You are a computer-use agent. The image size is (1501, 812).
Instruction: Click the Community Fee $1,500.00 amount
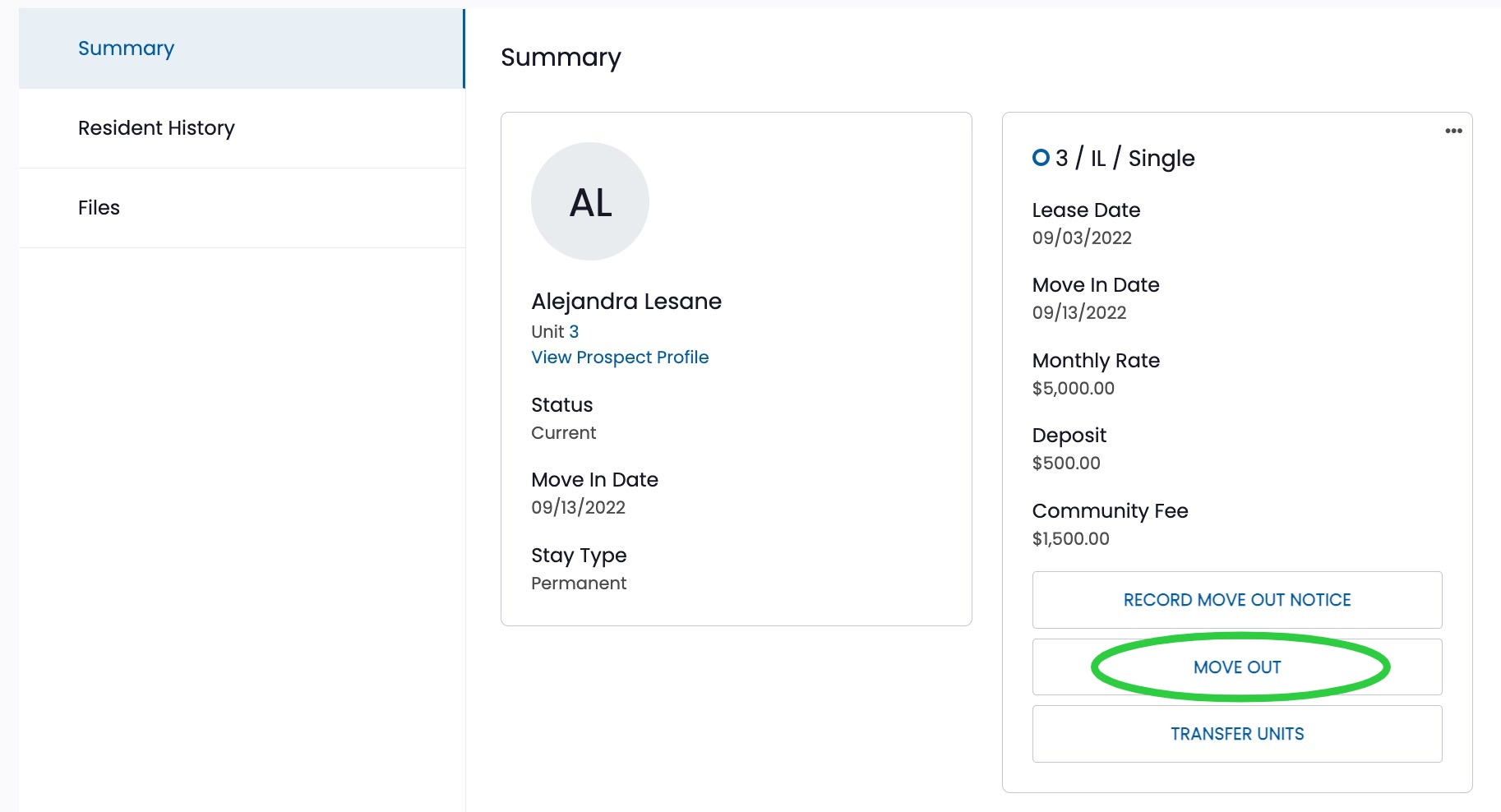pos(1071,538)
